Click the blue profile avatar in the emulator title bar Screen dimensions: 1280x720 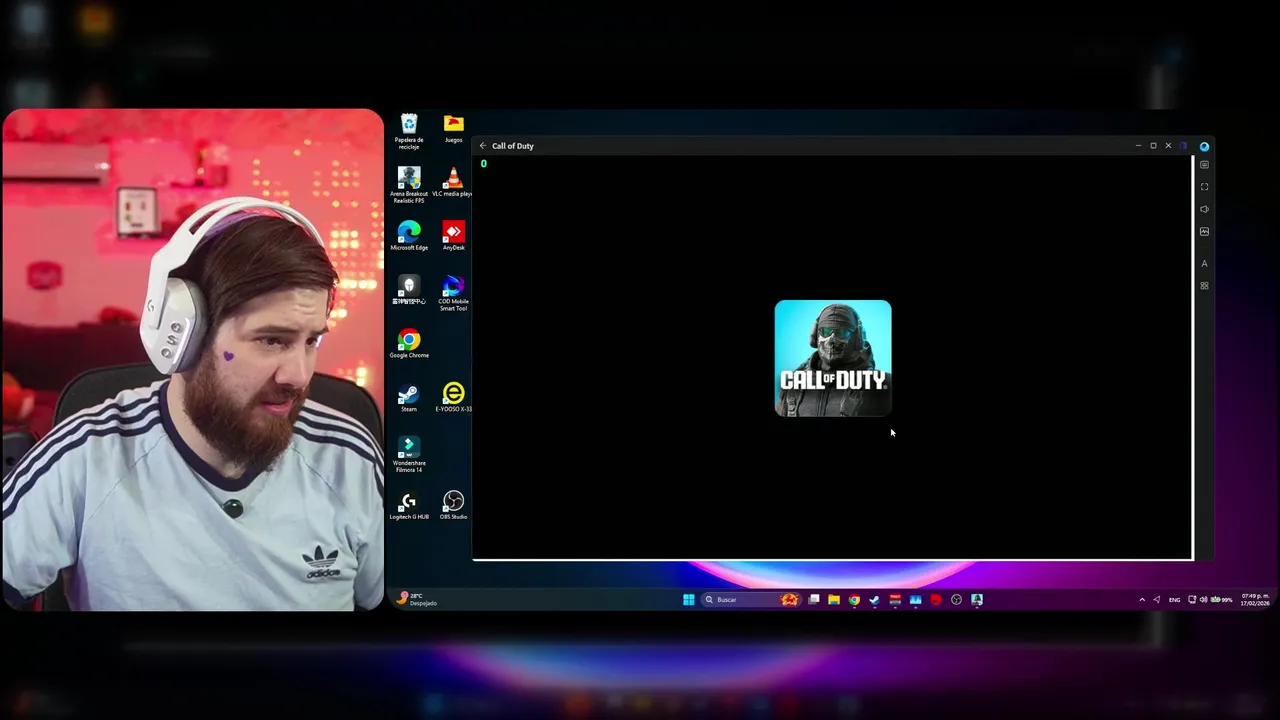tap(1204, 146)
